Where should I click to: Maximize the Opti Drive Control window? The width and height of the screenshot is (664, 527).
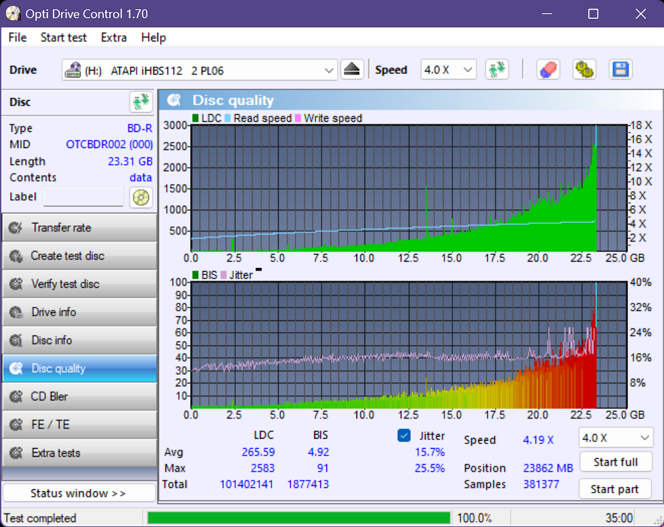(593, 14)
